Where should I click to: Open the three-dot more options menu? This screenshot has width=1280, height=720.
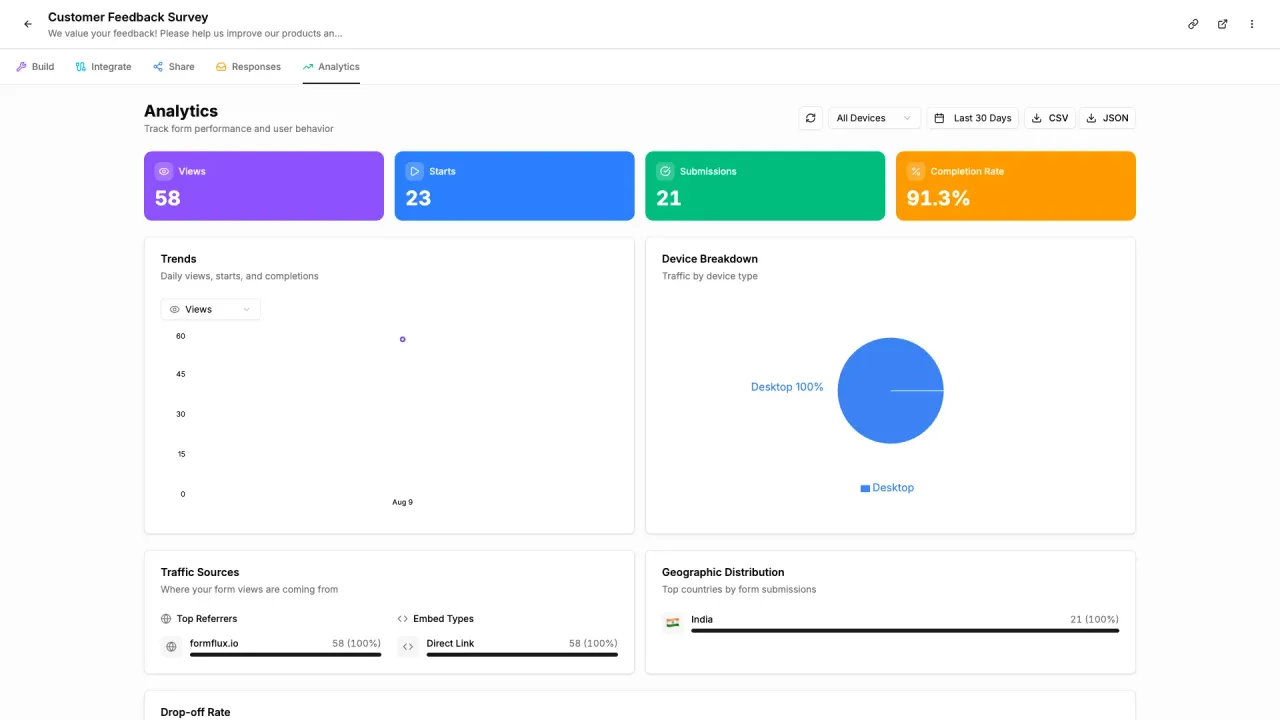(x=1251, y=24)
